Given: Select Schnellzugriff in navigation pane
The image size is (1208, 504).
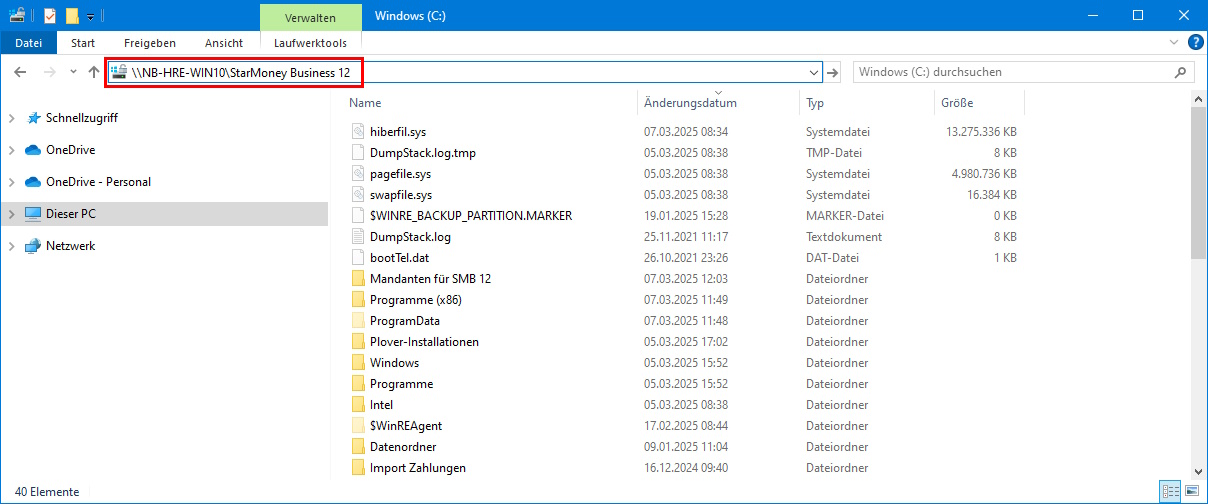Looking at the screenshot, I should [81, 118].
